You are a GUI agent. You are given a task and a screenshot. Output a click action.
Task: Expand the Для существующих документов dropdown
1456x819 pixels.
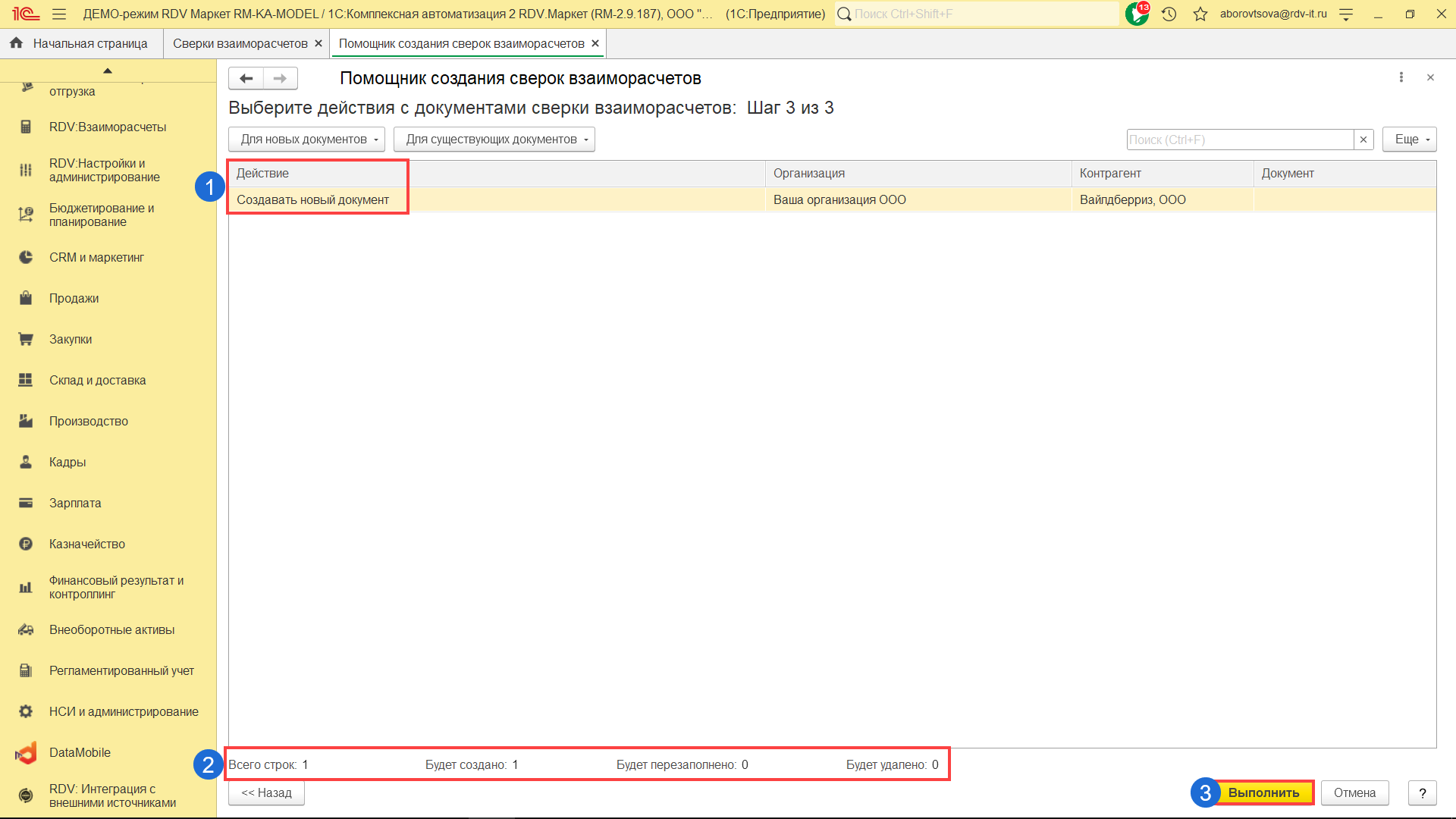[494, 140]
